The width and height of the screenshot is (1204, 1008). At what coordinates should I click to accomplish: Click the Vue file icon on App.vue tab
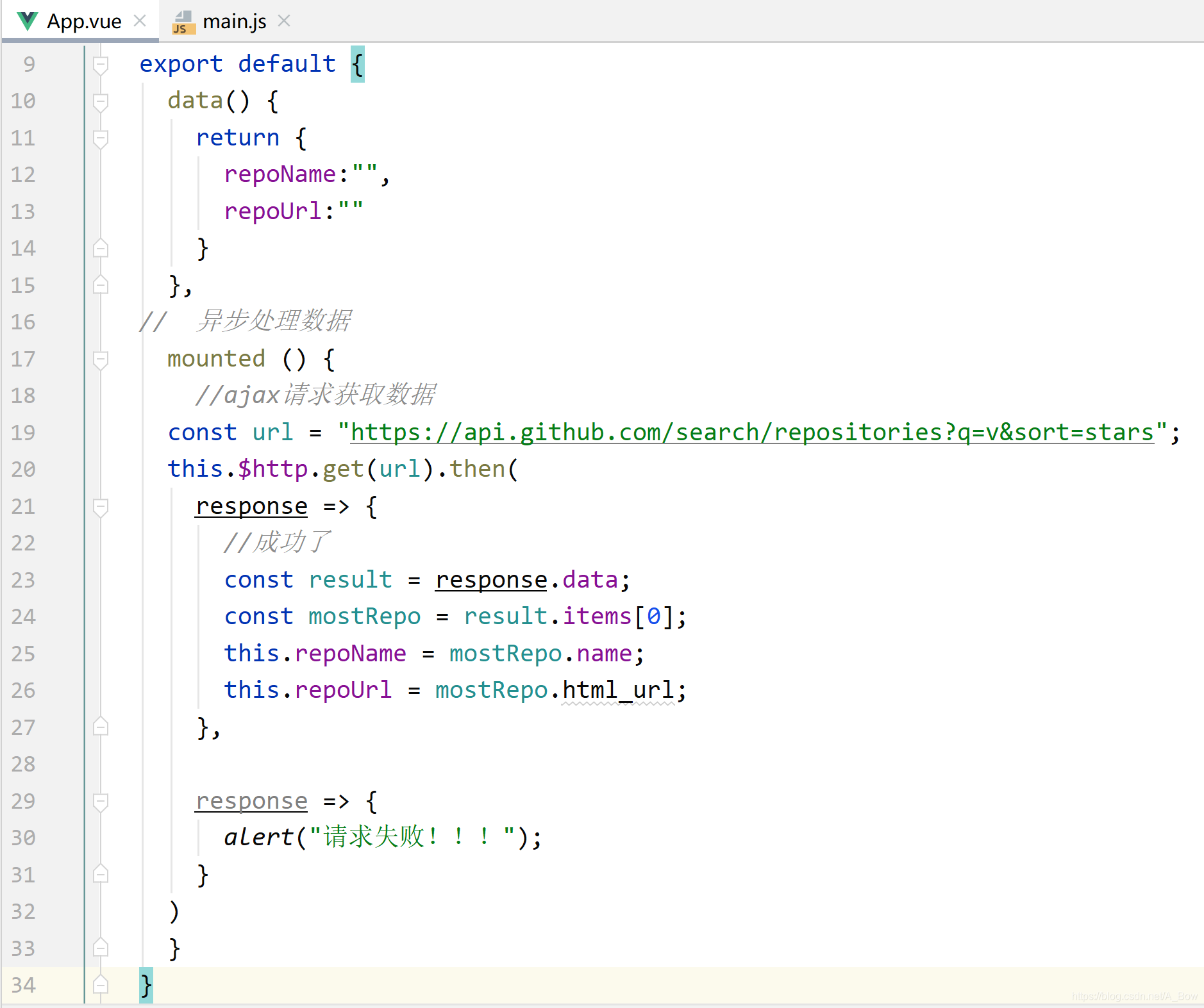click(28, 21)
